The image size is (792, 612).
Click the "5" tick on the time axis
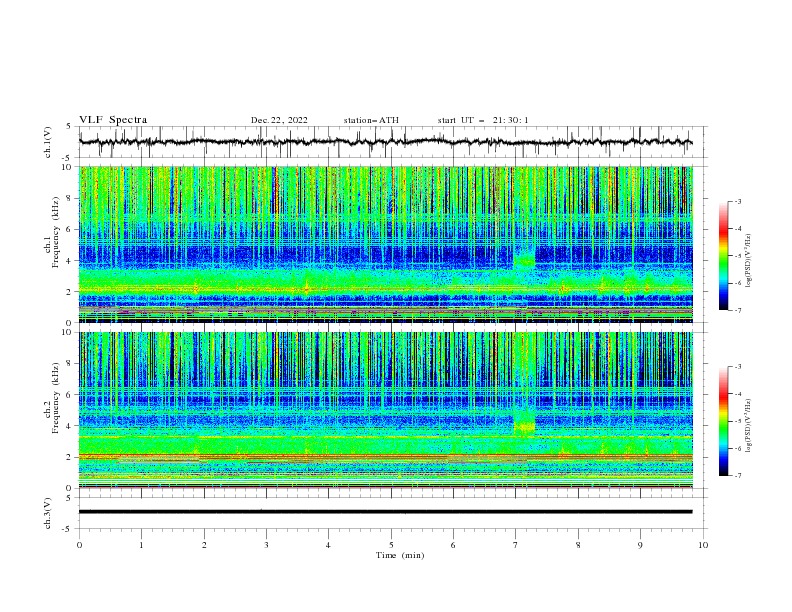(x=391, y=545)
